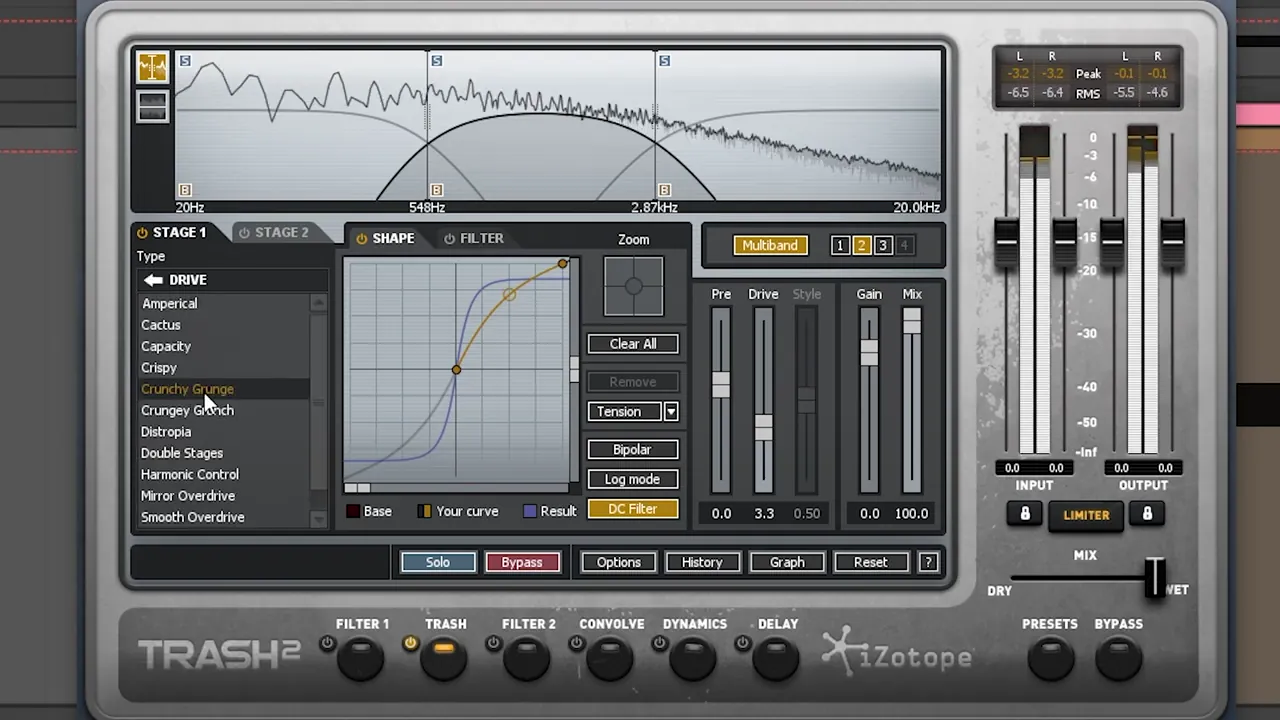This screenshot has height=720, width=1280.
Task: Solo the band at 548Hz top S
Action: coord(436,61)
